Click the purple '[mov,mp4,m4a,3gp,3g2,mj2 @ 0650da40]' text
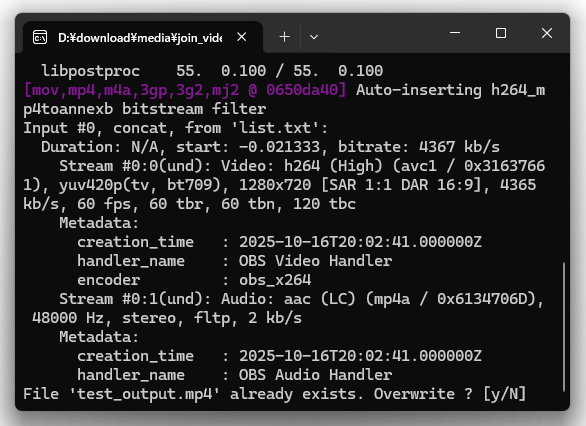The height and width of the screenshot is (426, 586). [185, 90]
